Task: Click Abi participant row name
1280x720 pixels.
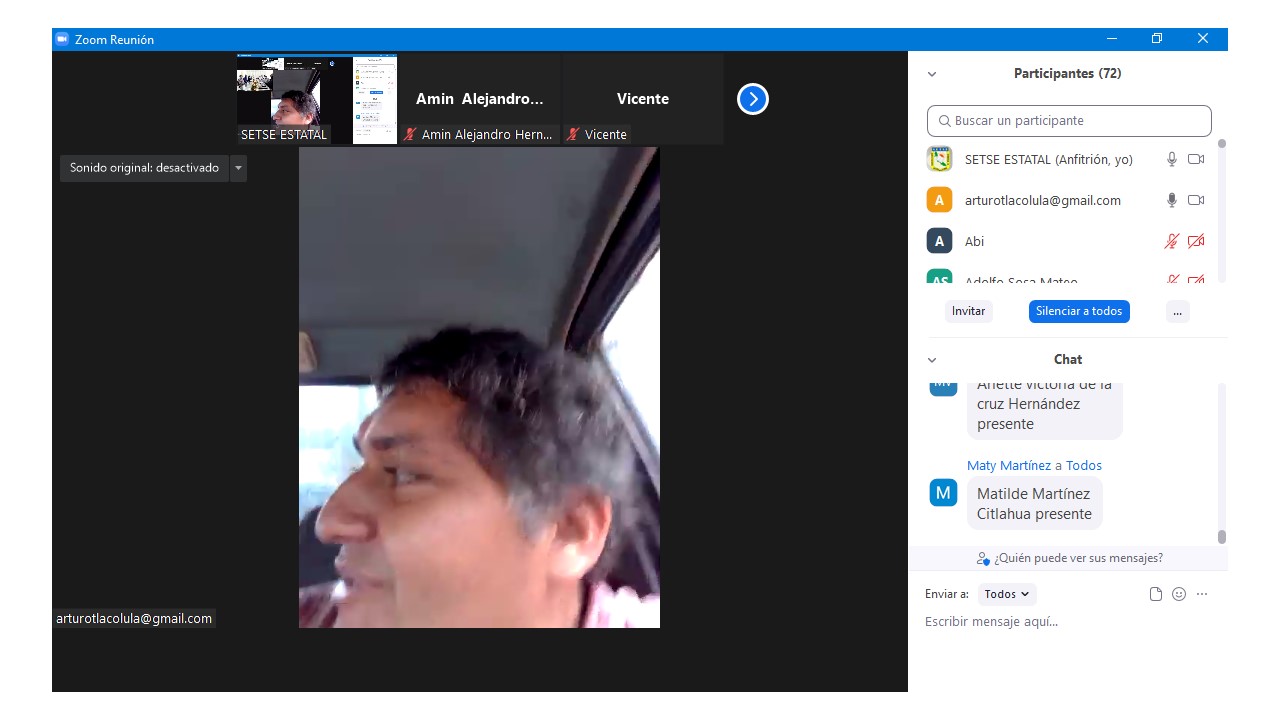Action: [x=974, y=241]
